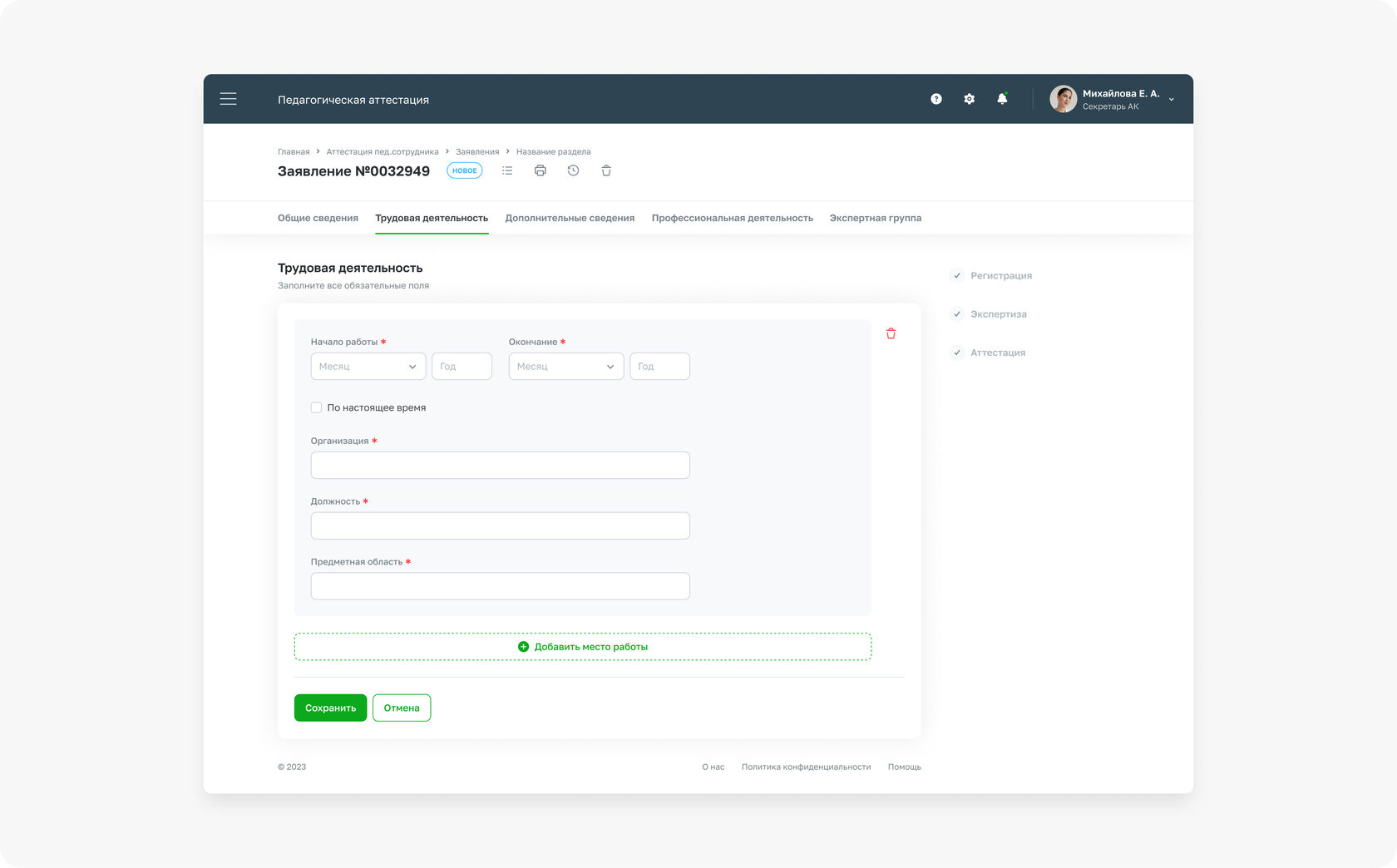Open the «Аттестация пед.сотрудника» breadcrumb
The width and height of the screenshot is (1397, 868).
coord(383,152)
